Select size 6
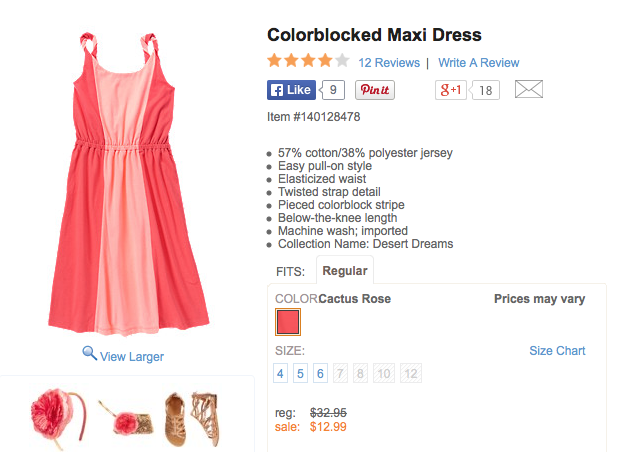 coord(320,374)
